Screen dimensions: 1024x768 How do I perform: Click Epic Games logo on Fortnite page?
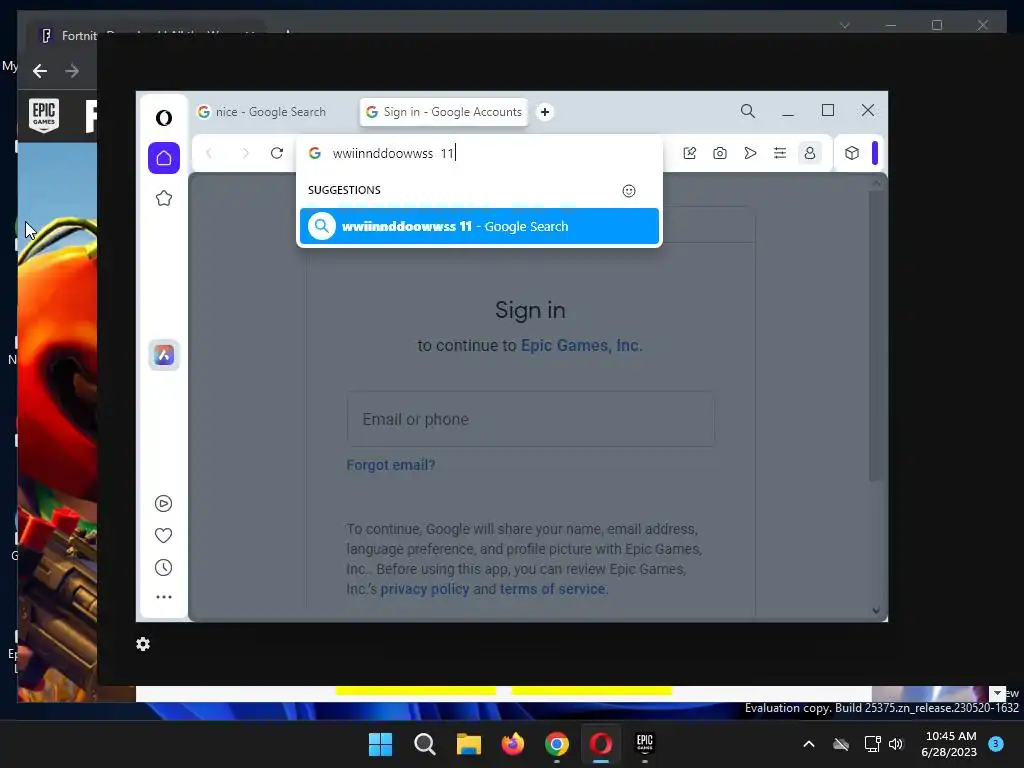(x=44, y=115)
